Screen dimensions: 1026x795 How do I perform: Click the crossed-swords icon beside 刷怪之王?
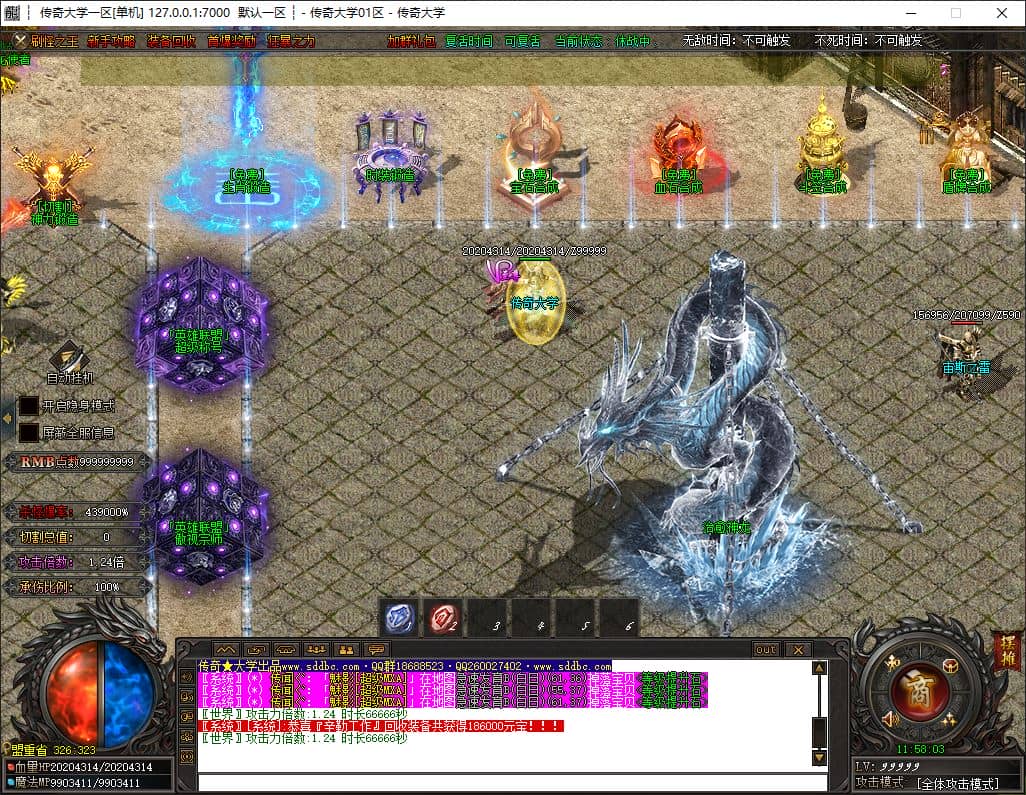pos(20,41)
